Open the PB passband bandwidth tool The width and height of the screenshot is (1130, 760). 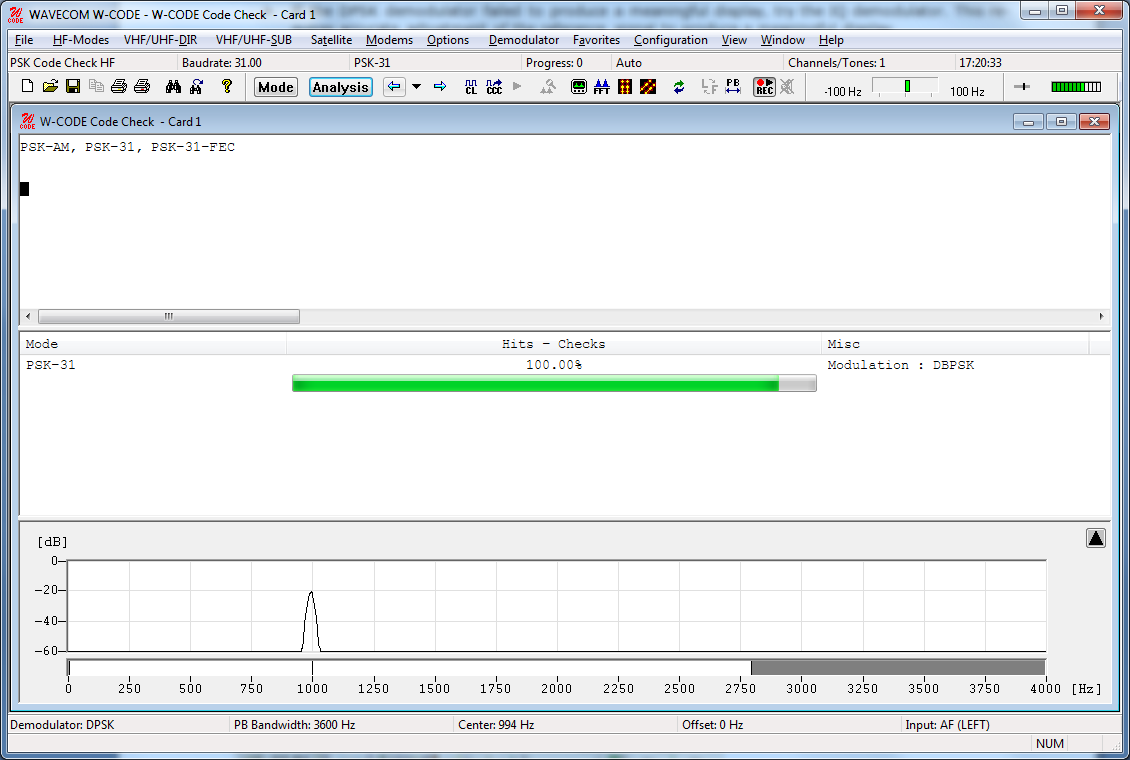click(x=733, y=87)
